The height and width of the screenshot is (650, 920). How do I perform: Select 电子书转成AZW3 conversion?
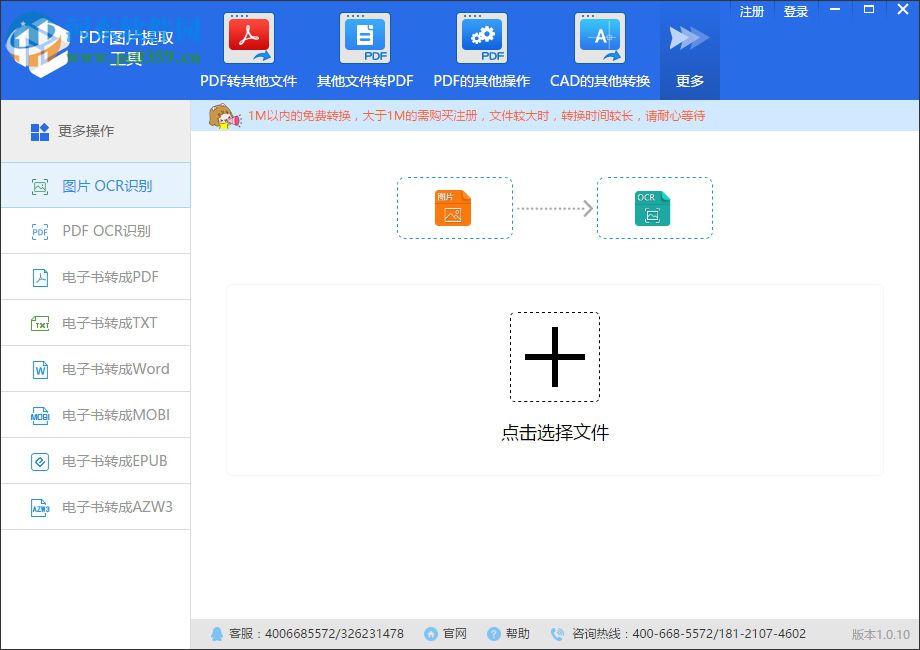coord(95,507)
